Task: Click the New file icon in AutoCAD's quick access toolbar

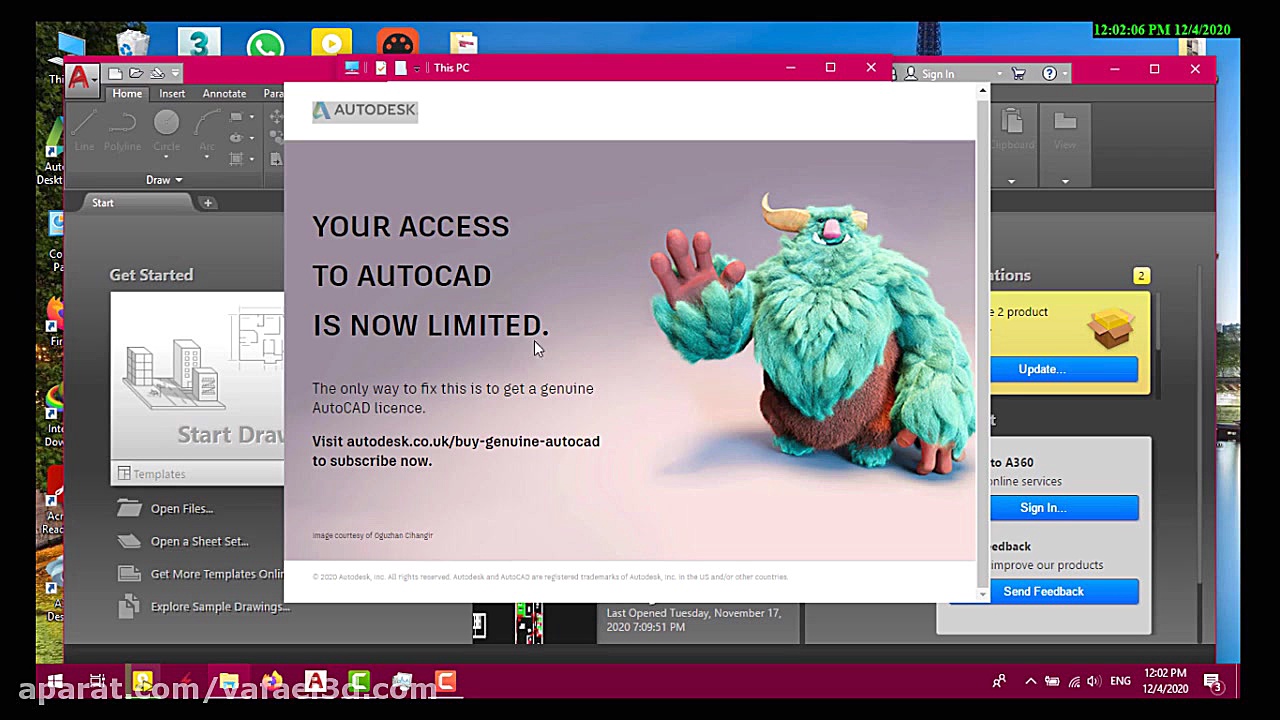Action: [116, 73]
